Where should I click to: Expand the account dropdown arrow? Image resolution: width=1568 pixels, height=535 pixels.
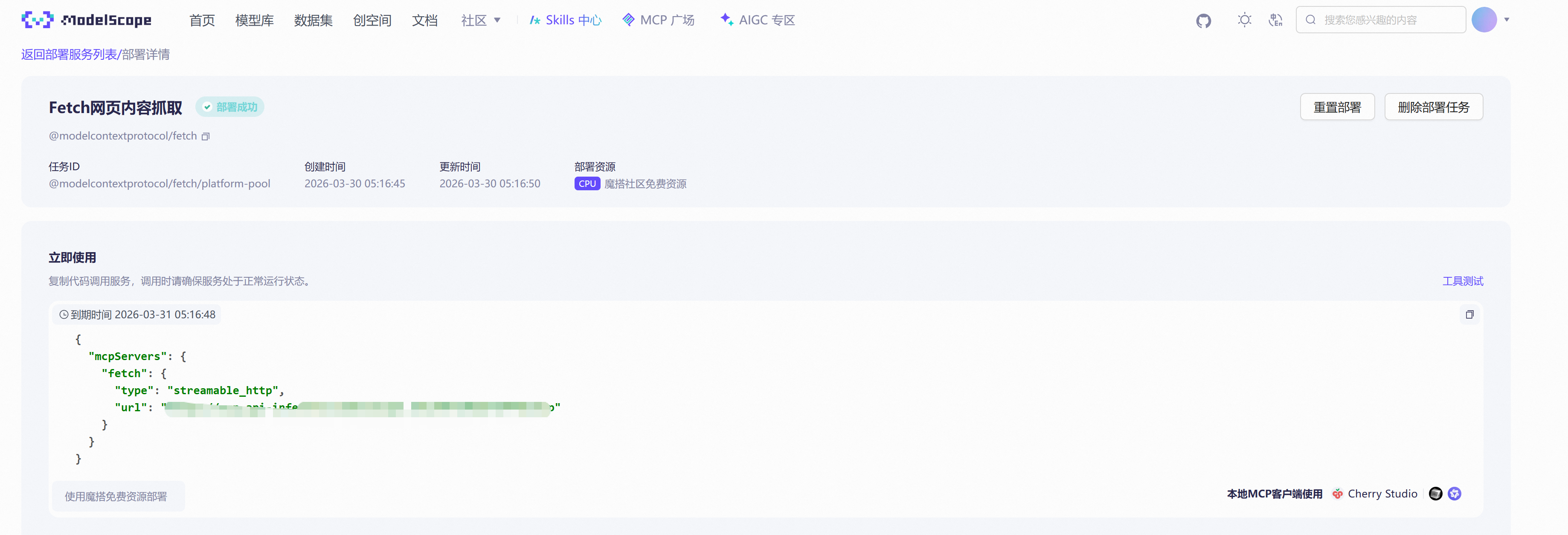coord(1507,20)
